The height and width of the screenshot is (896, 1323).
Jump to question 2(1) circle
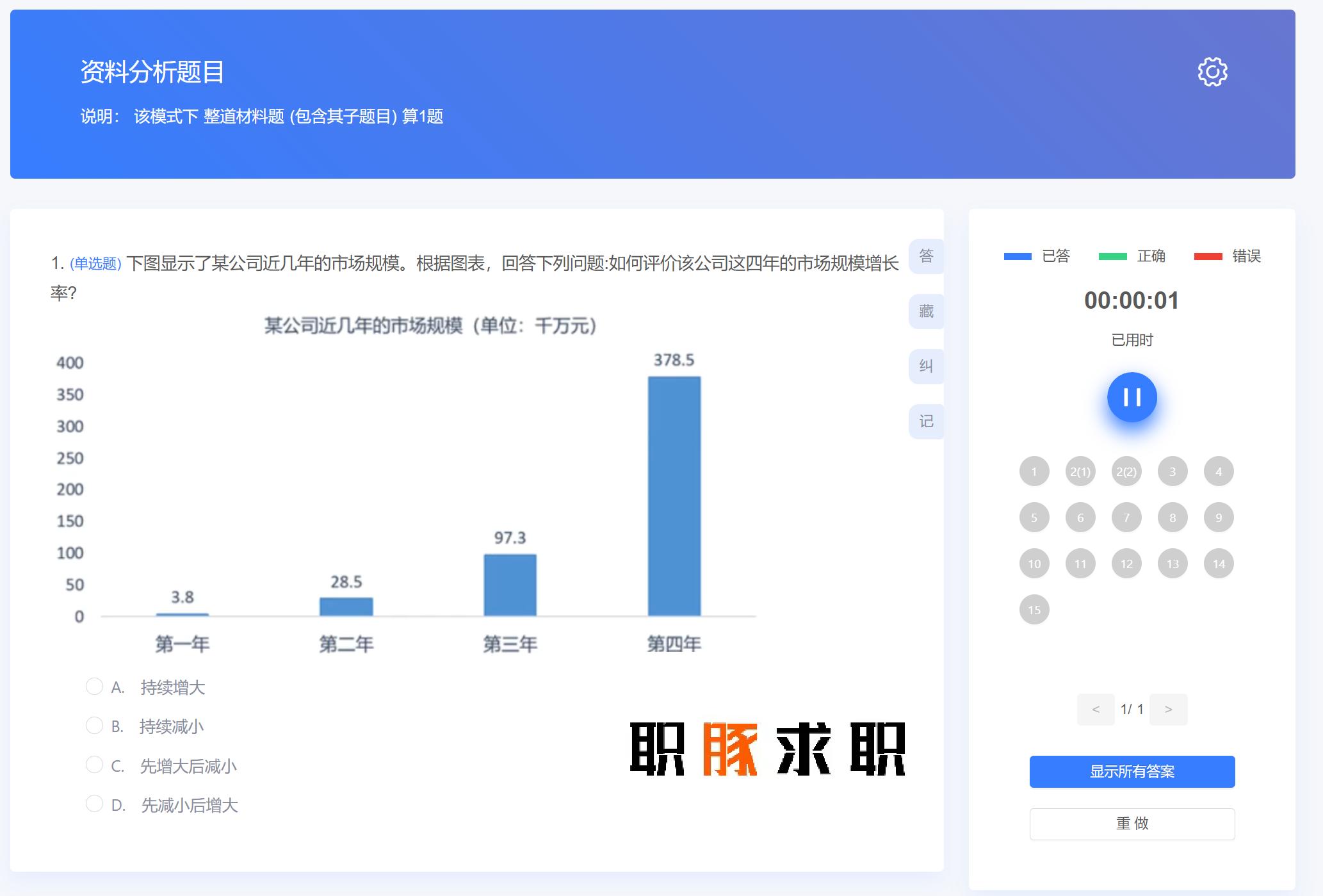(x=1080, y=471)
